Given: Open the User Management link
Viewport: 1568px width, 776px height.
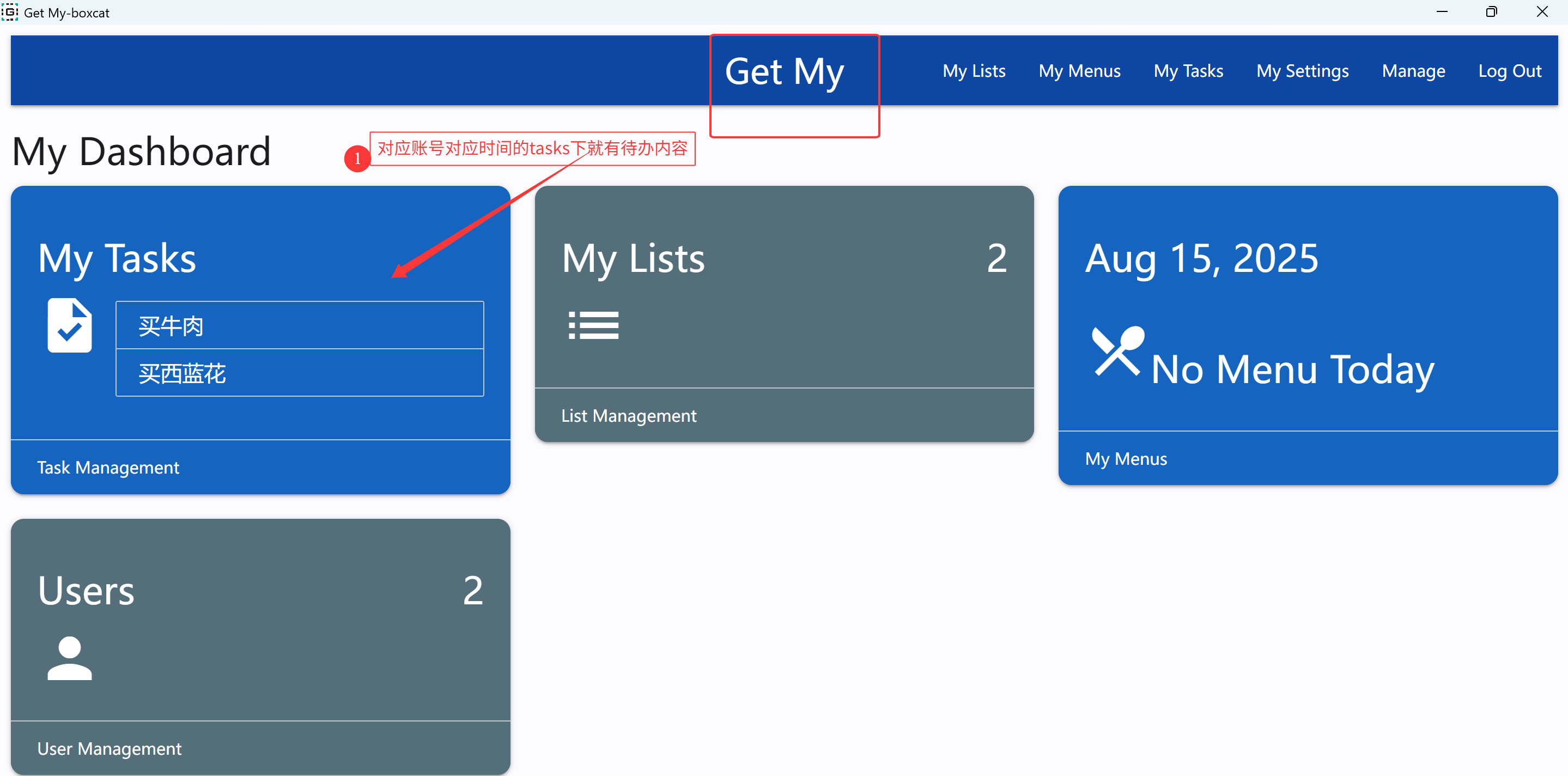Looking at the screenshot, I should tap(110, 748).
